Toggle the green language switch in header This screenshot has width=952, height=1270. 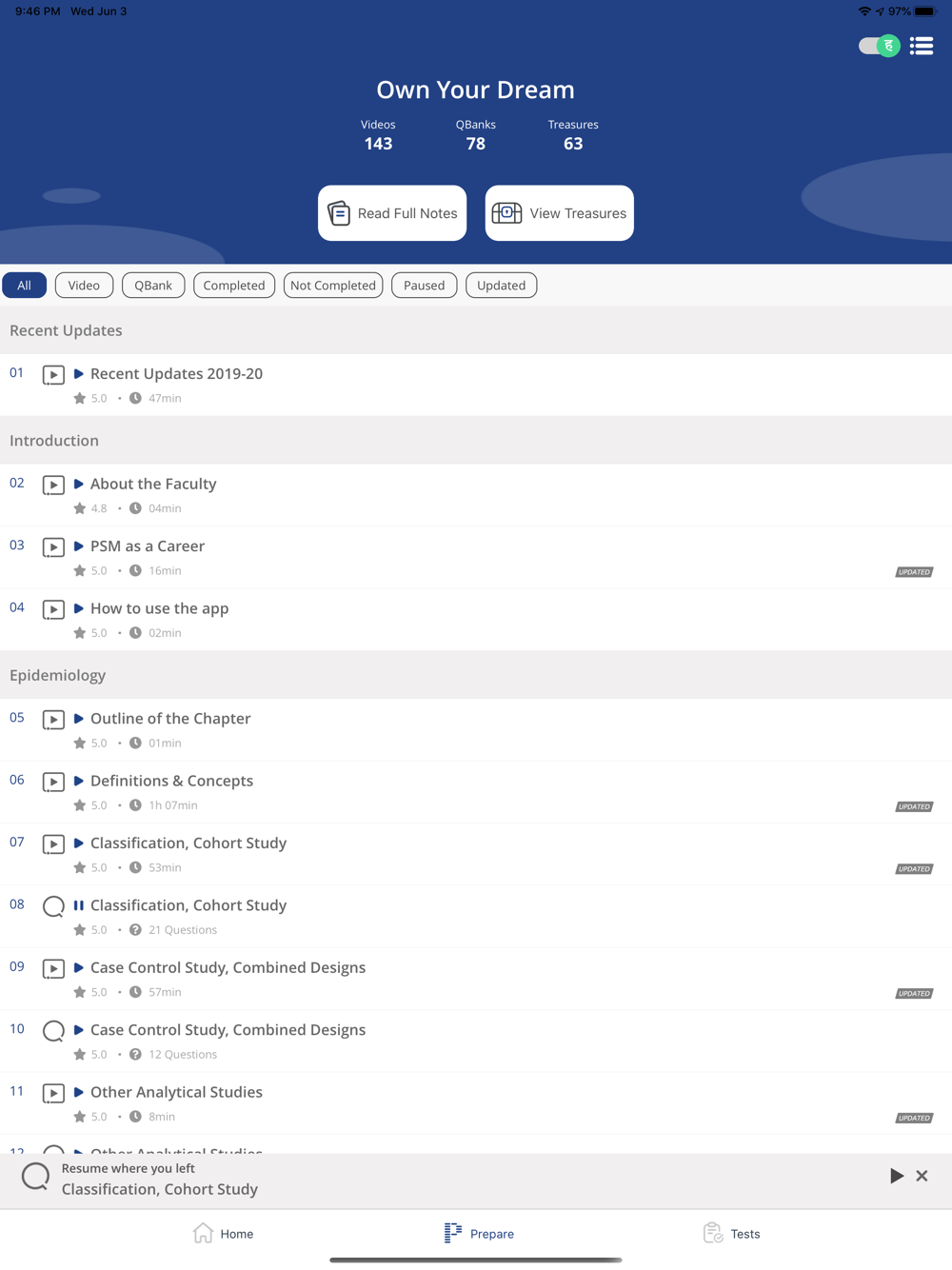pos(879,46)
